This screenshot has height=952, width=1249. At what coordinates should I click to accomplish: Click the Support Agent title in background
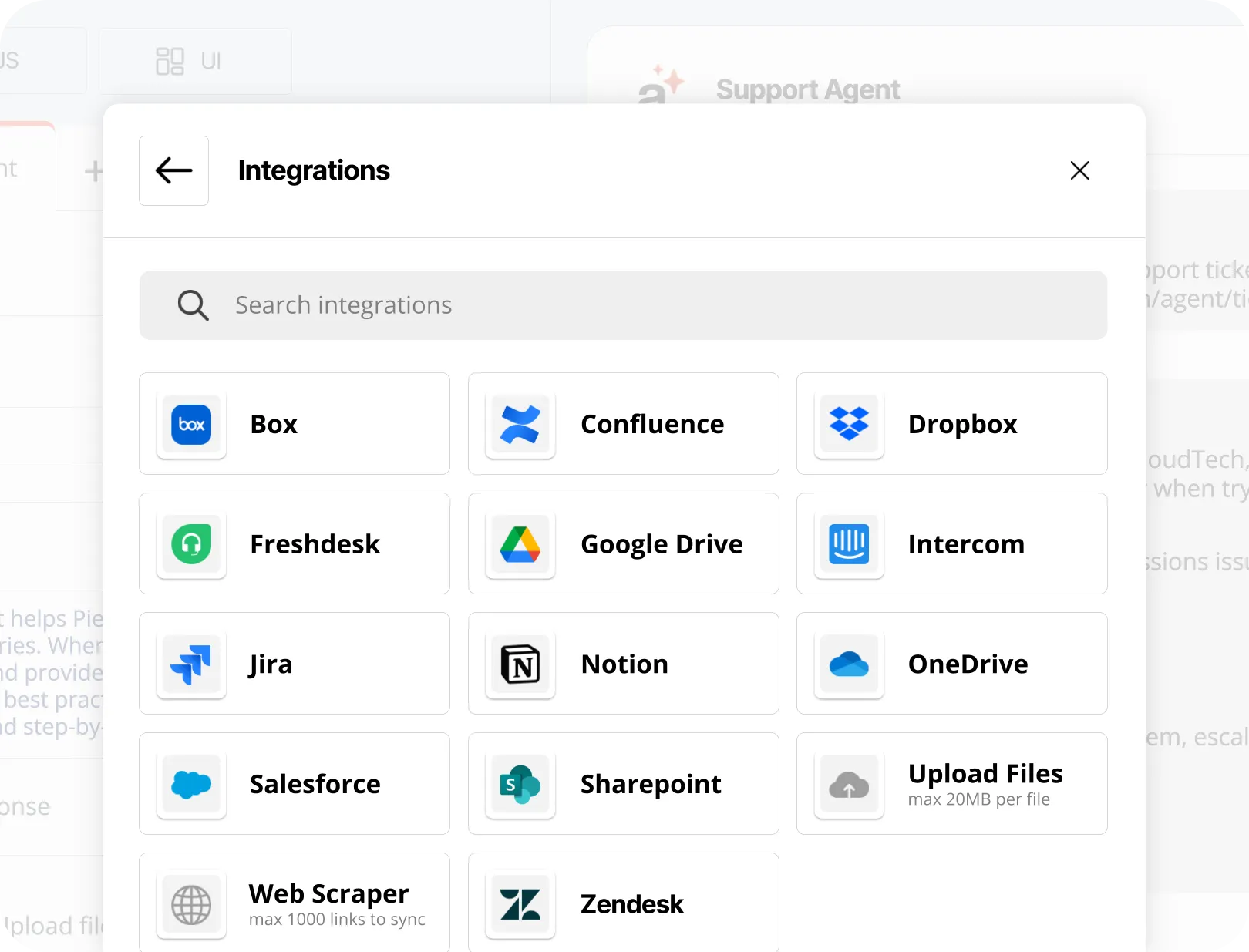pyautogui.click(x=807, y=89)
